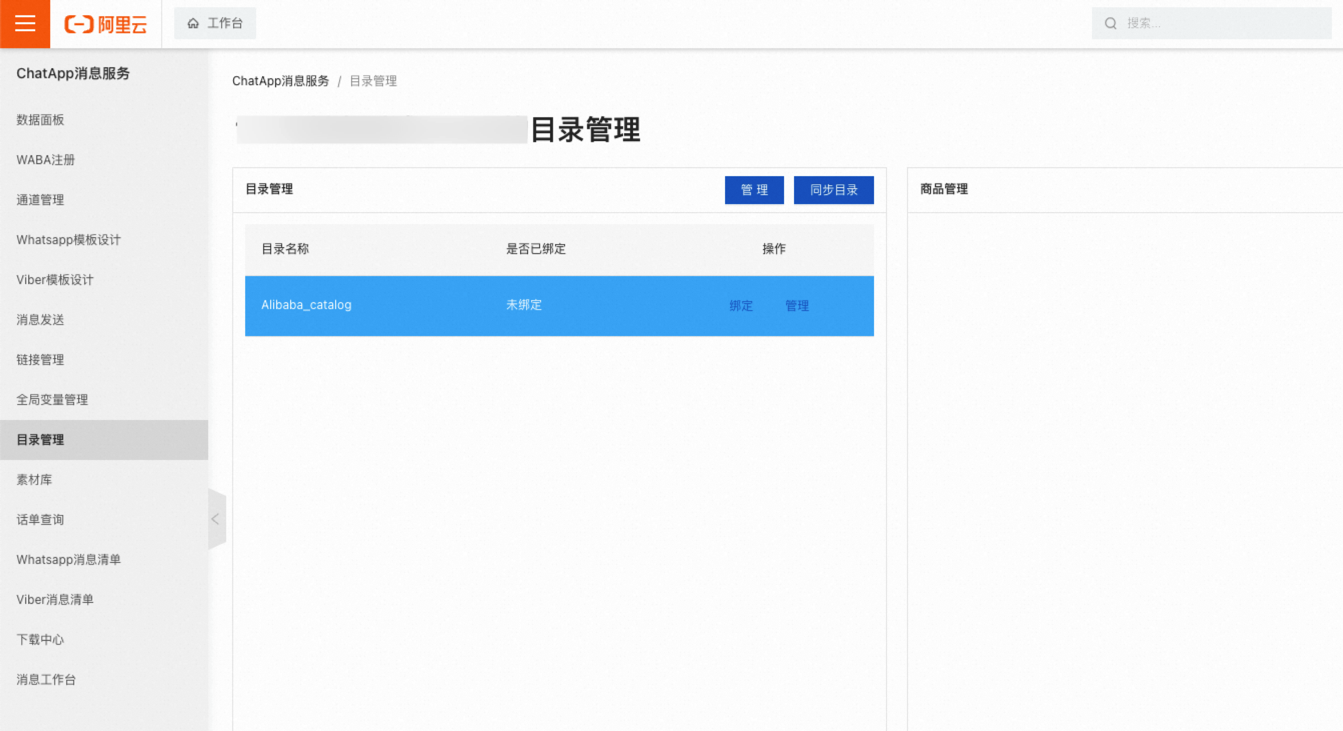Select Viber模板设计 menu item

[54, 280]
